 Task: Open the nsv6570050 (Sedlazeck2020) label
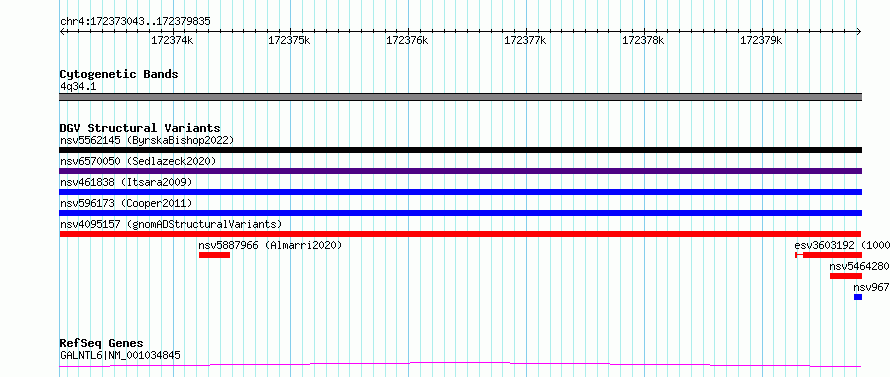point(138,161)
